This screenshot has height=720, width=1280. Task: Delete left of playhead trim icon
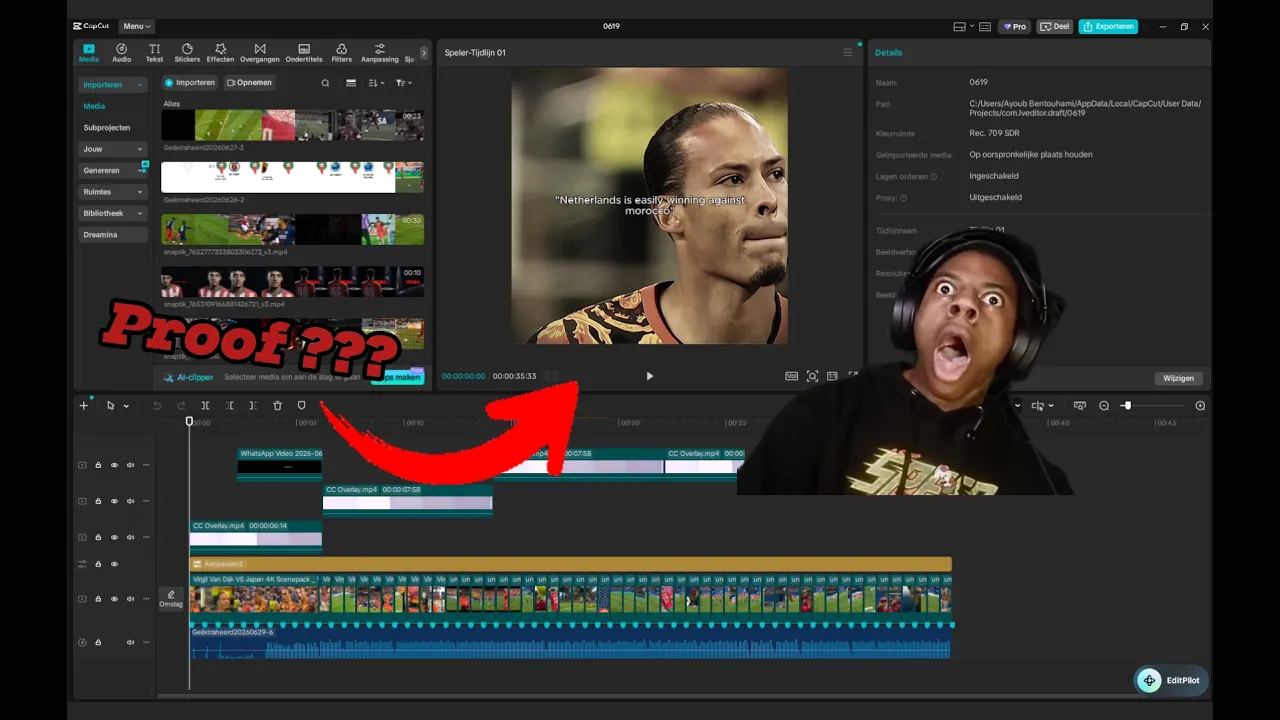click(229, 406)
